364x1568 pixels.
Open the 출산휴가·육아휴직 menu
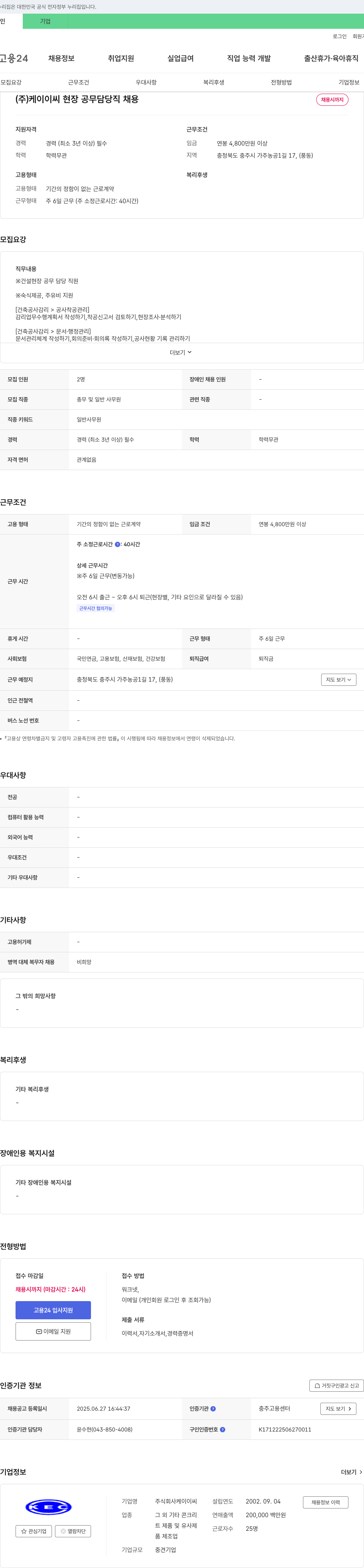[331, 58]
